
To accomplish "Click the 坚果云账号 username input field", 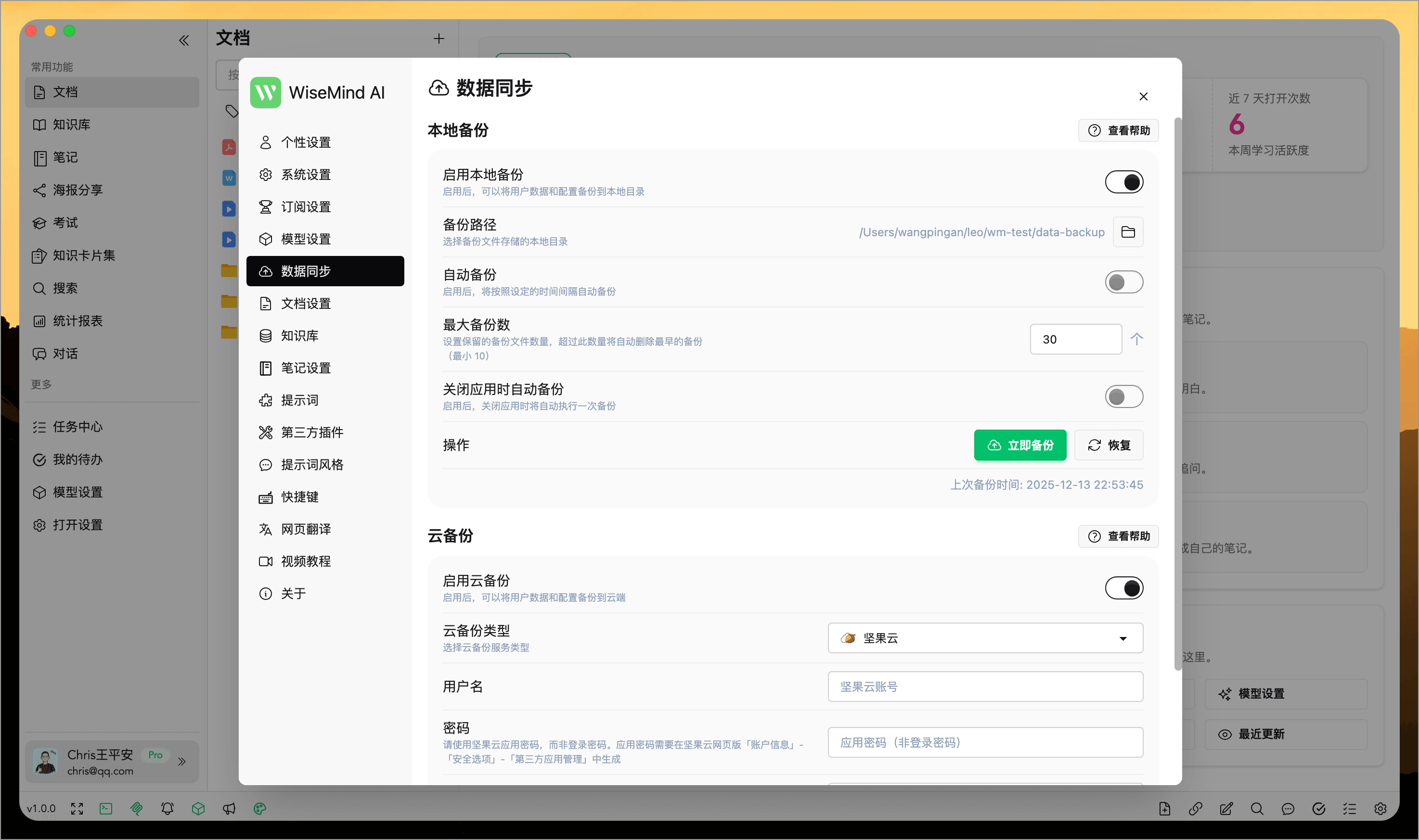I will pyautogui.click(x=985, y=687).
